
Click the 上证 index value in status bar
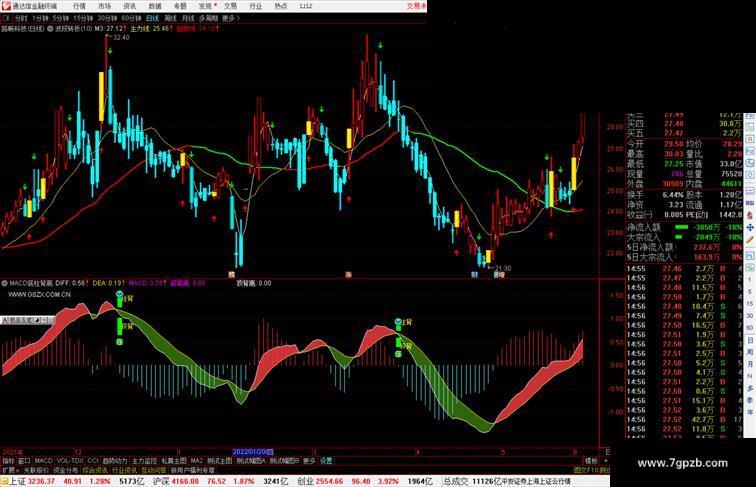tap(41, 481)
